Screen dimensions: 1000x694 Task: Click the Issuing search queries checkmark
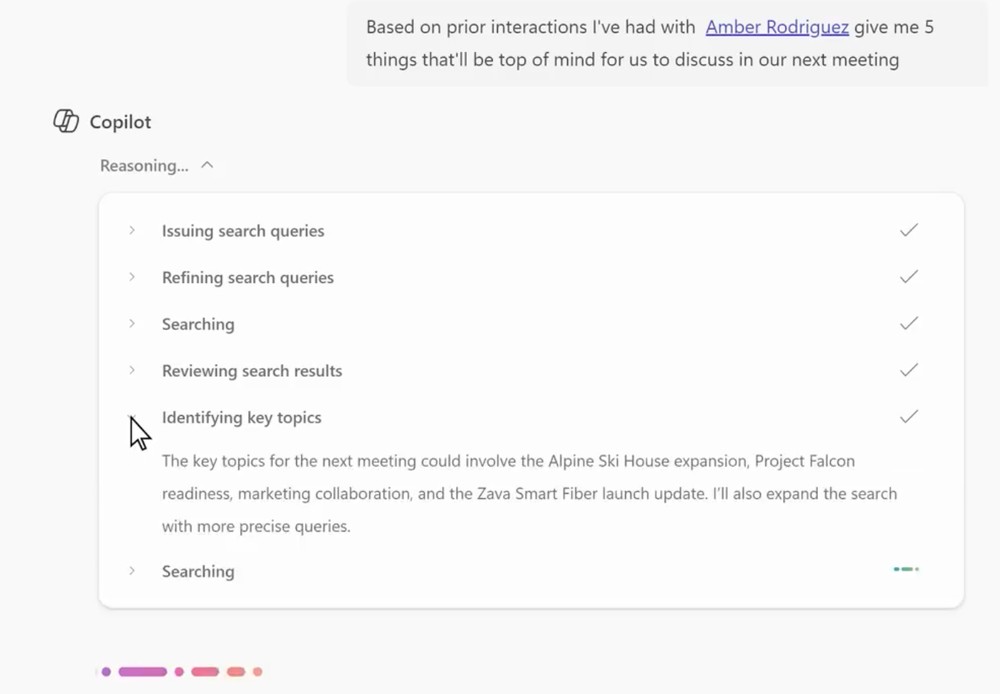[909, 230]
